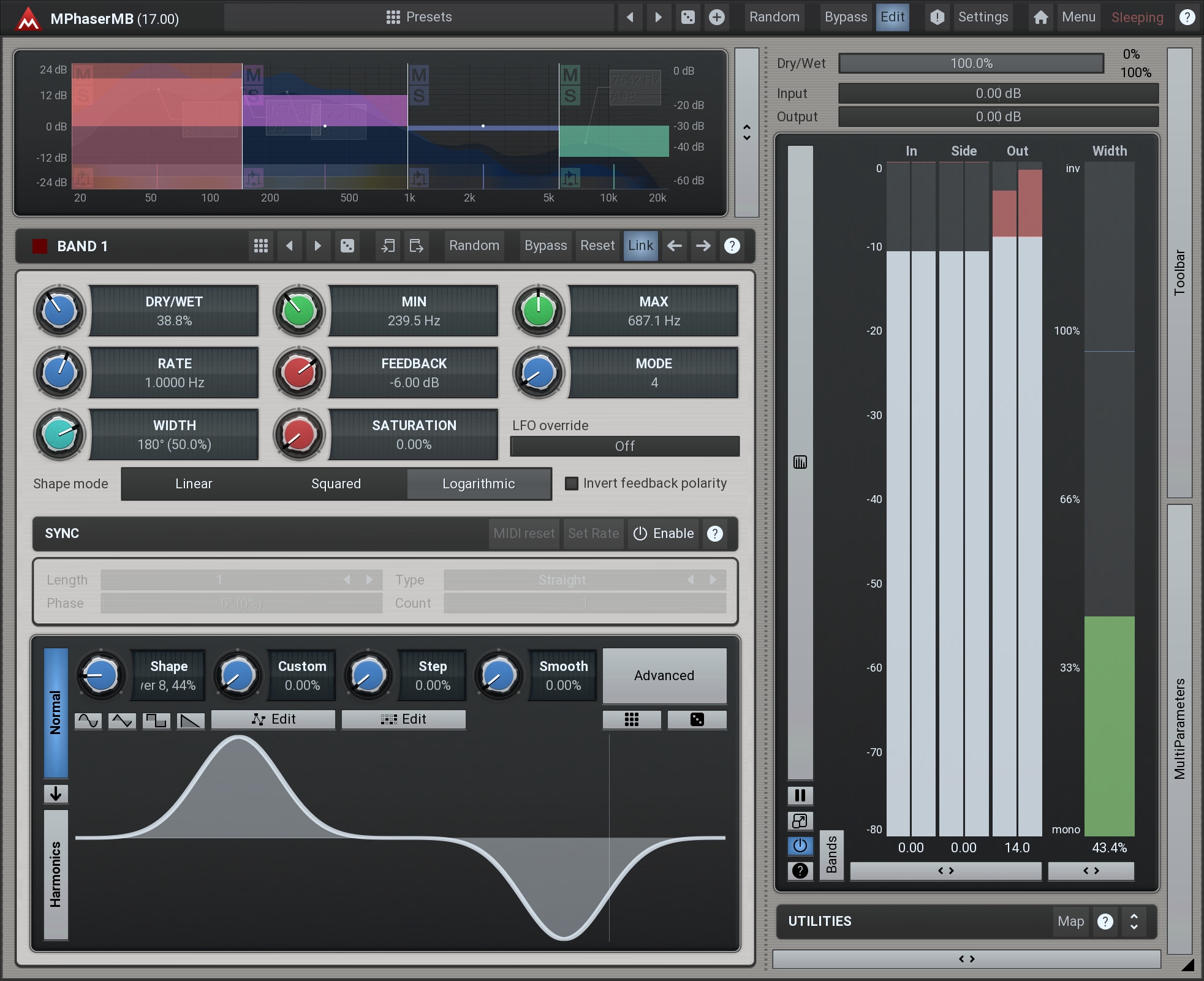
Task: Click the bottom expander bar below Utilities
Action: click(x=966, y=959)
